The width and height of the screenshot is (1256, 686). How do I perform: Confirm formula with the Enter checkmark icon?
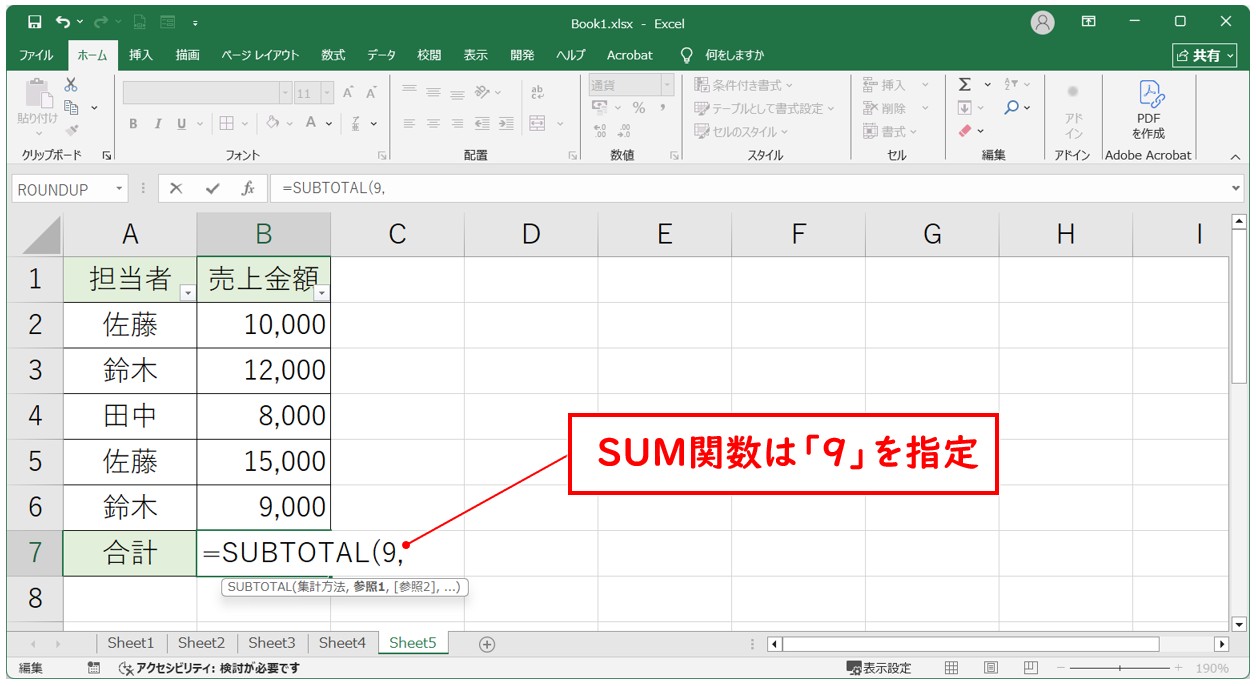(212, 189)
